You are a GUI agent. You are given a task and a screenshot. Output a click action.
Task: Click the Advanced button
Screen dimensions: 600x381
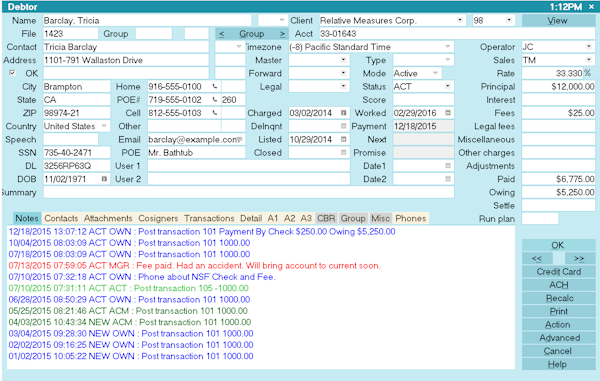(x=558, y=338)
